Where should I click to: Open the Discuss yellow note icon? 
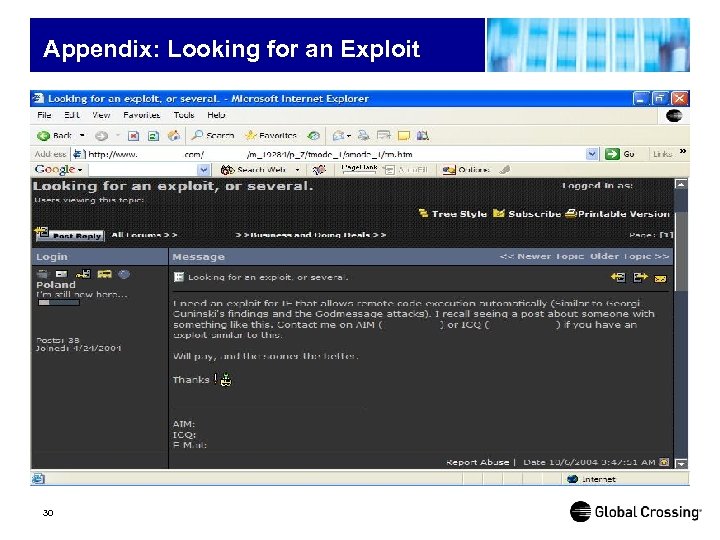point(403,135)
